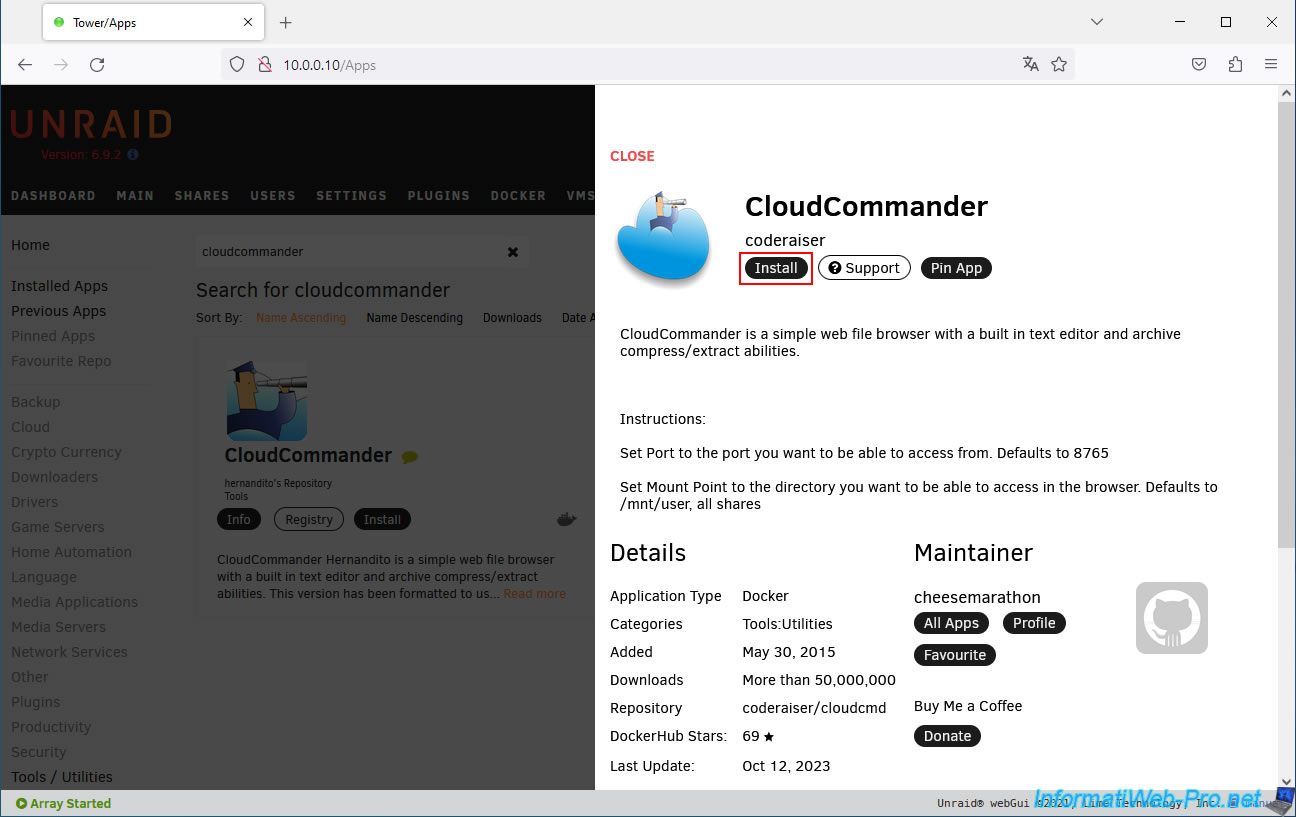Click the translate page icon in address bar
This screenshot has width=1296, height=817.
click(1031, 64)
